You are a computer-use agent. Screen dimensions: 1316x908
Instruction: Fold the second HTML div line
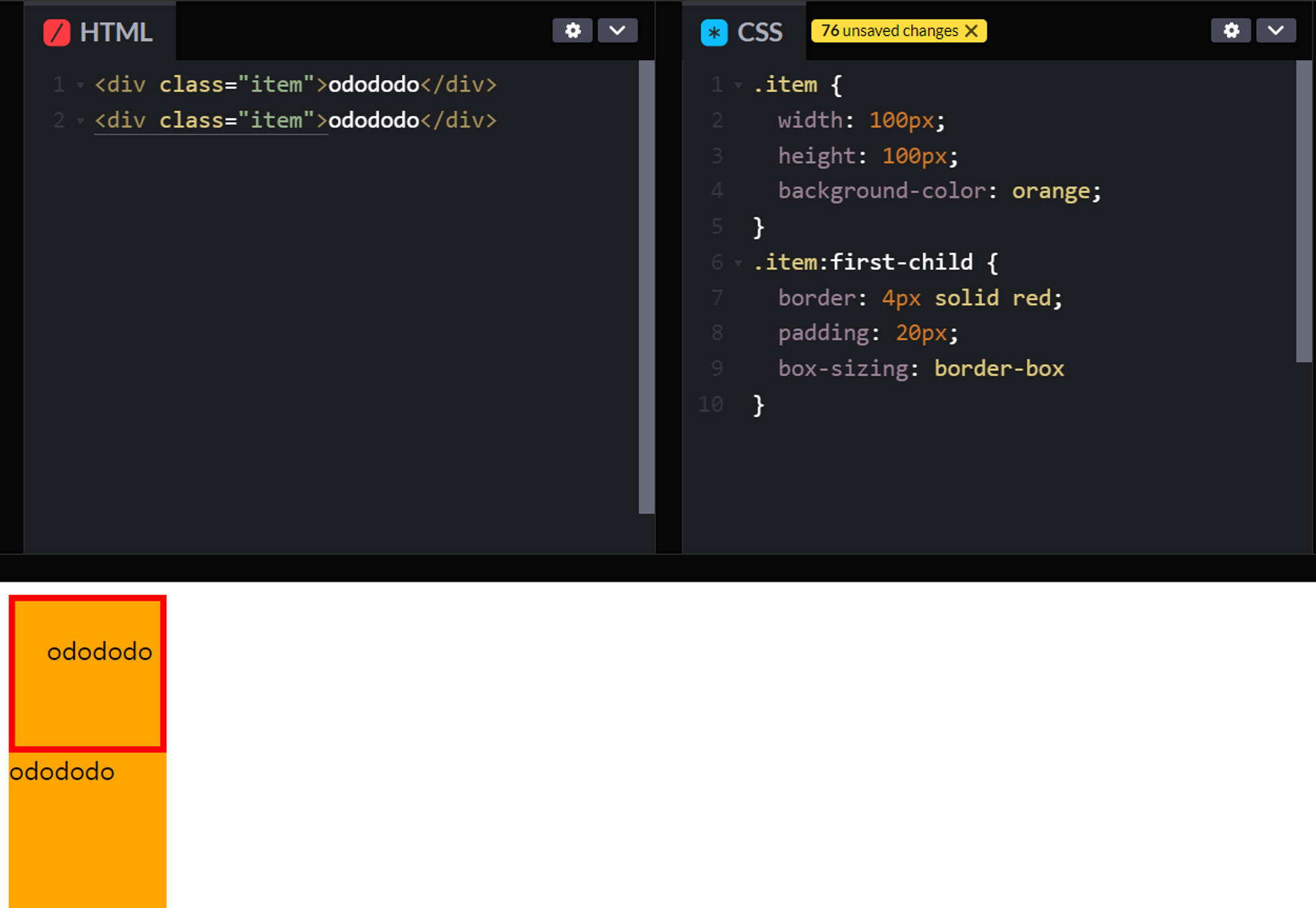coord(80,121)
